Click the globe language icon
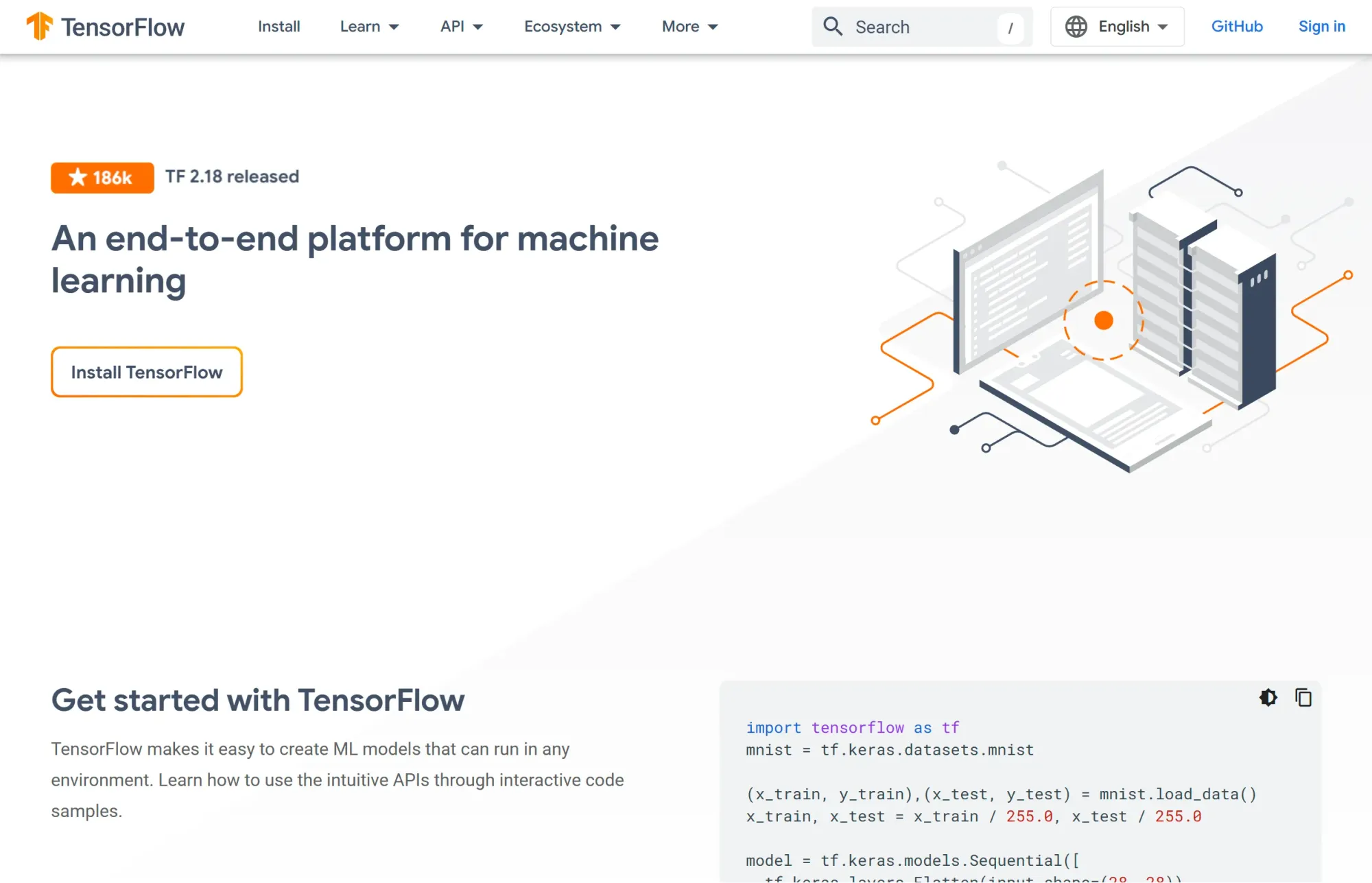 1076,26
